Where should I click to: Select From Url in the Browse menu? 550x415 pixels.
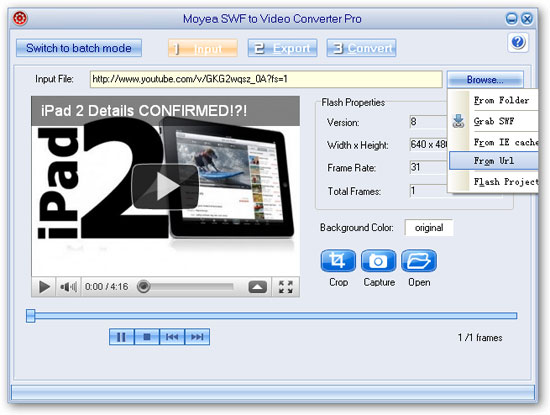pyautogui.click(x=494, y=161)
